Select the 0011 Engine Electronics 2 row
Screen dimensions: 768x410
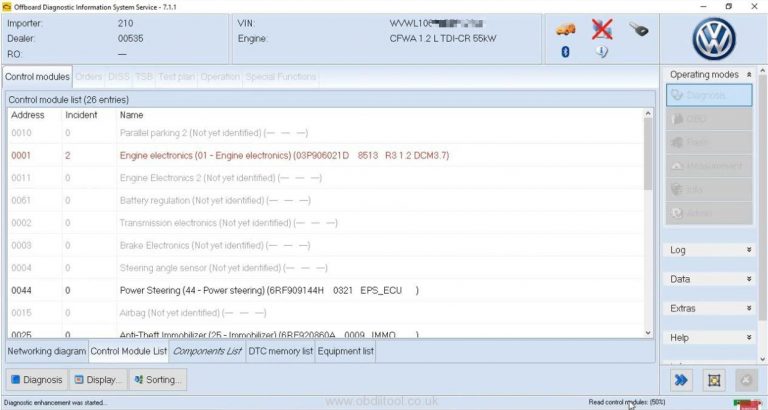tap(325, 178)
